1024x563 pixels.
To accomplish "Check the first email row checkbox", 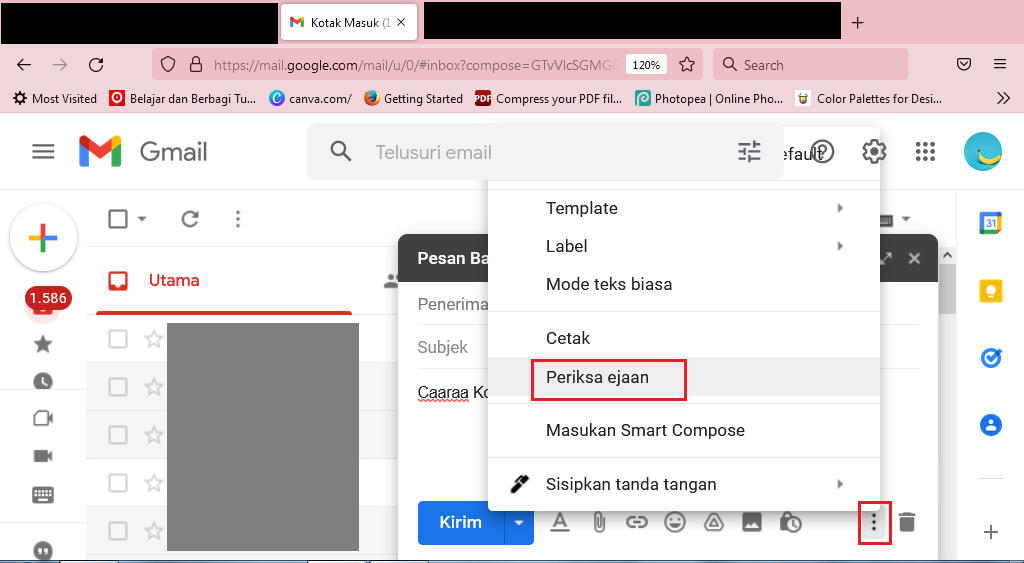I will (x=118, y=340).
